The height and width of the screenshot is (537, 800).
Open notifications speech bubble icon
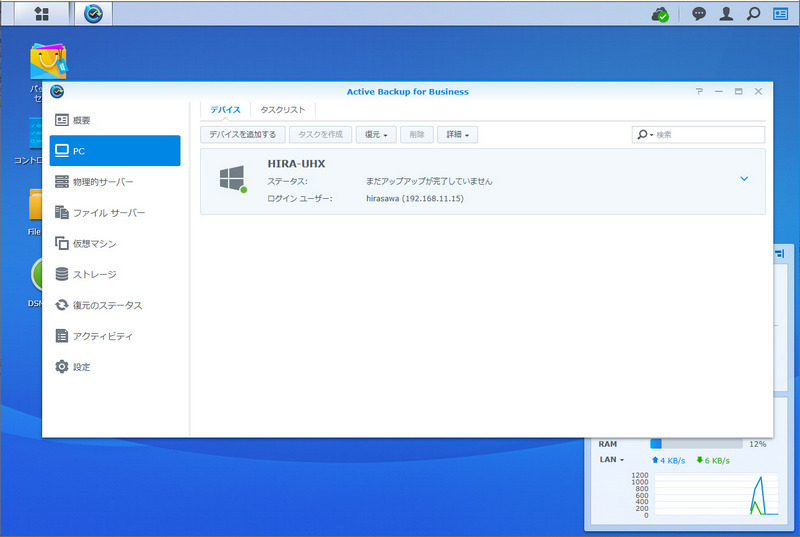point(698,14)
